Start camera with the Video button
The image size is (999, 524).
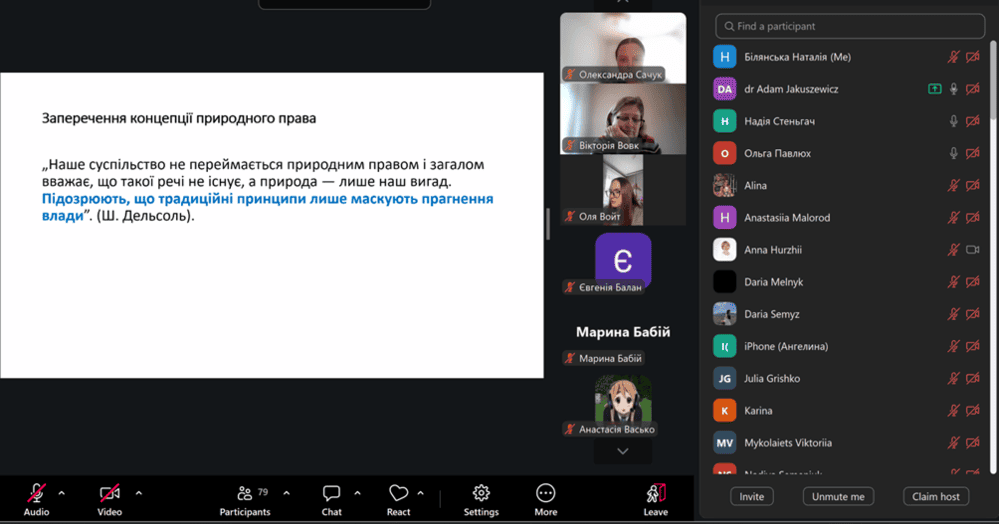point(109,493)
